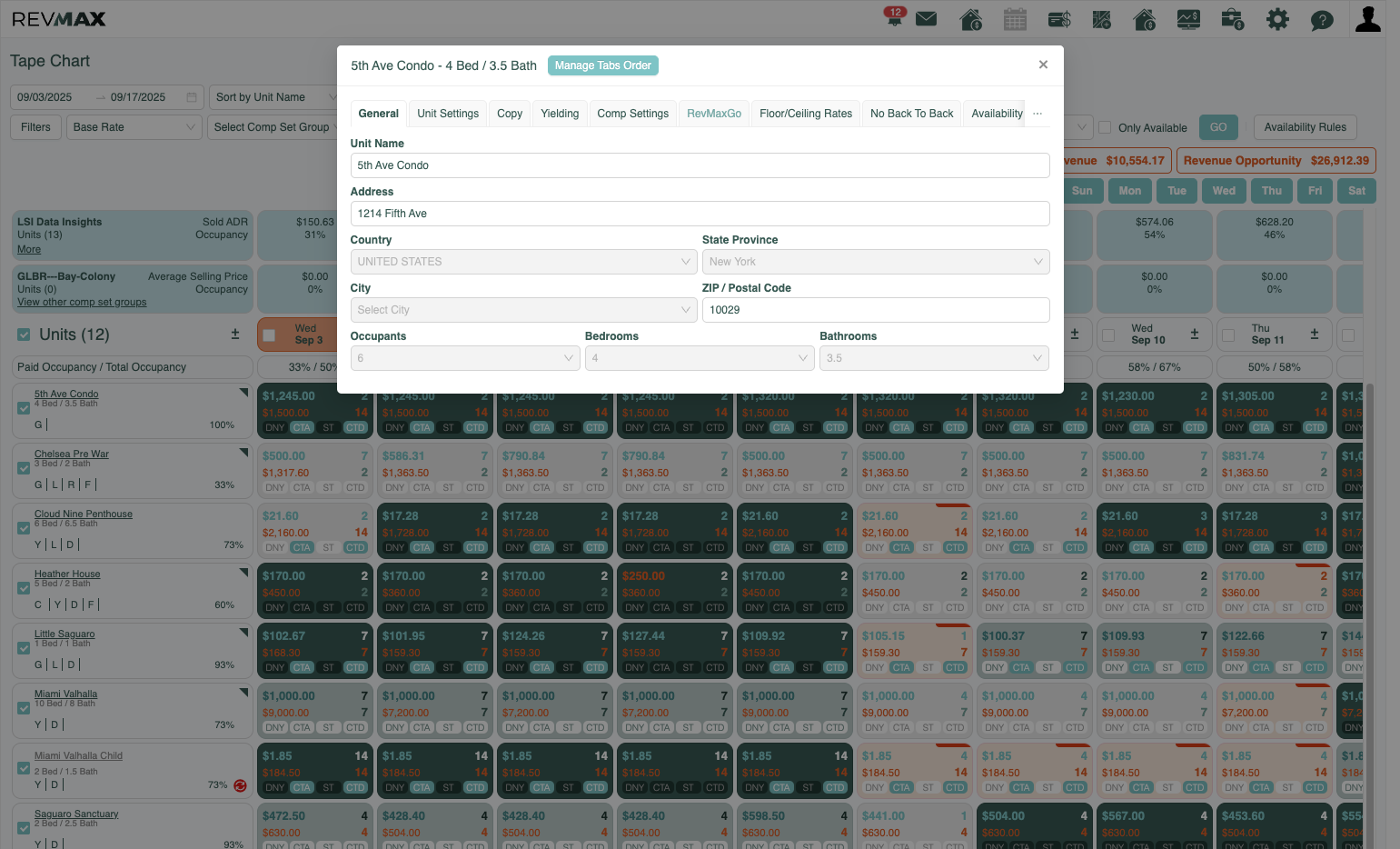The width and height of the screenshot is (1400, 849).
Task: Open the user profile icon
Action: point(1368,18)
